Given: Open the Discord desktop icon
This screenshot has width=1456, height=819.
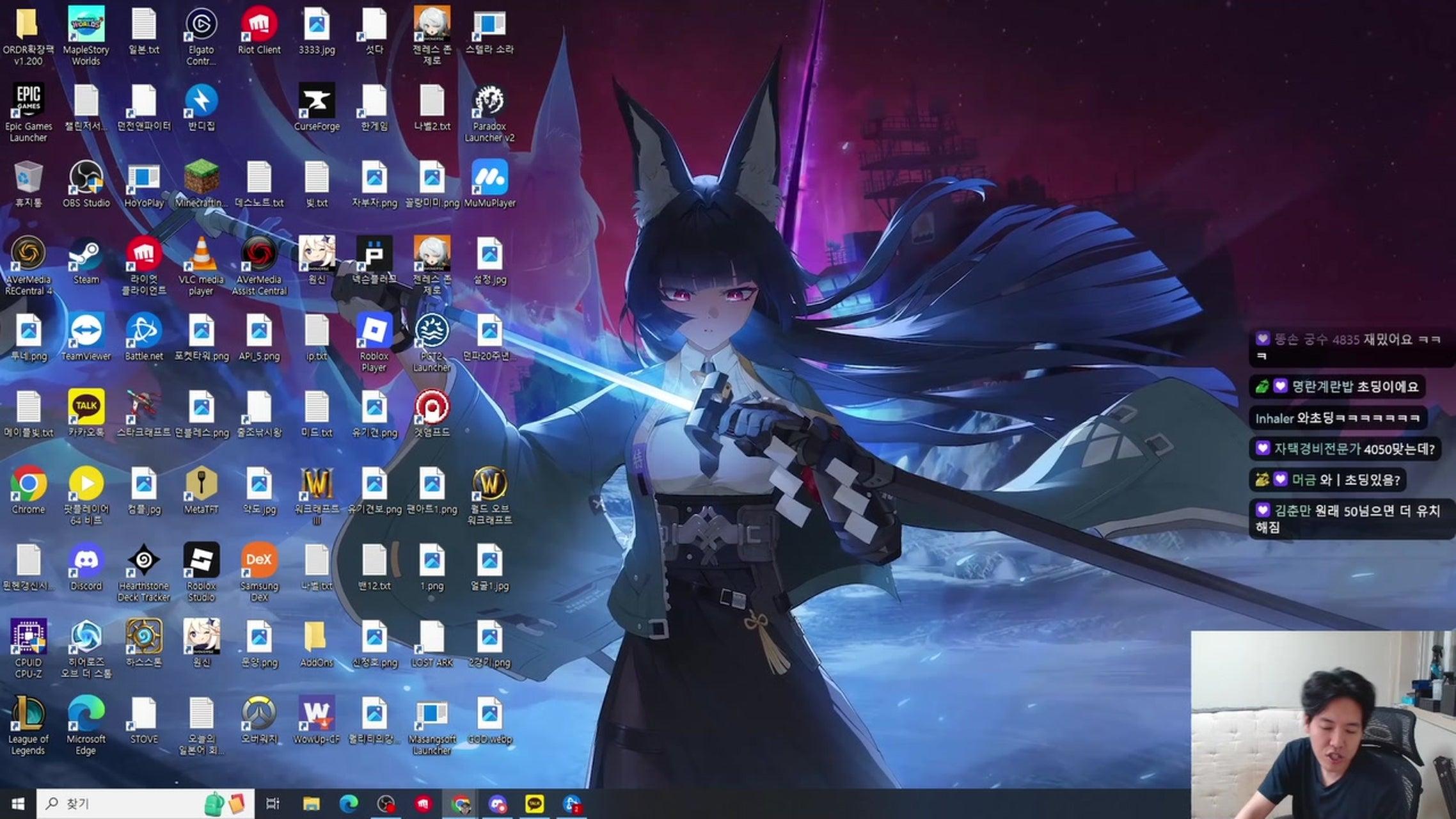Looking at the screenshot, I should pos(86,562).
